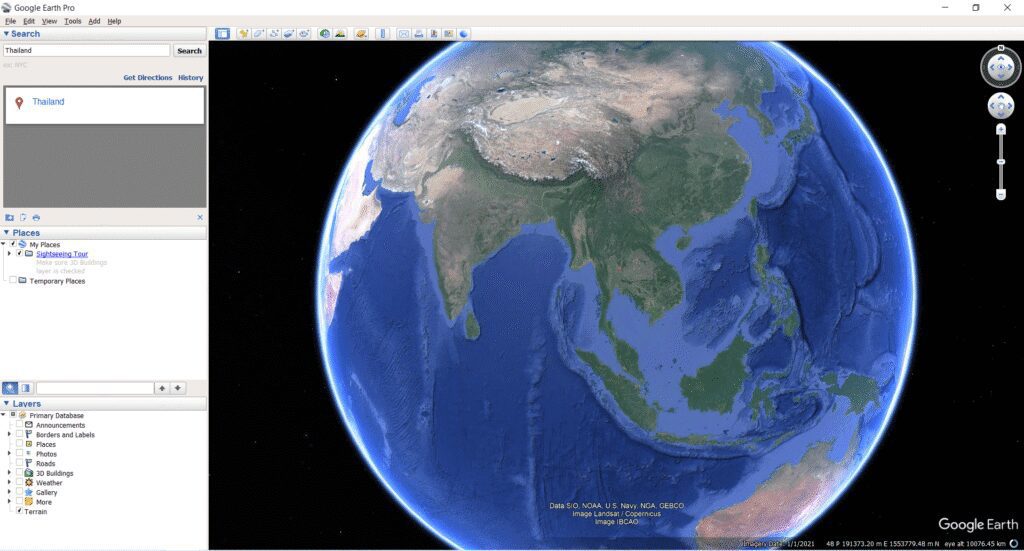Expand the Weather layer arrow

point(9,482)
